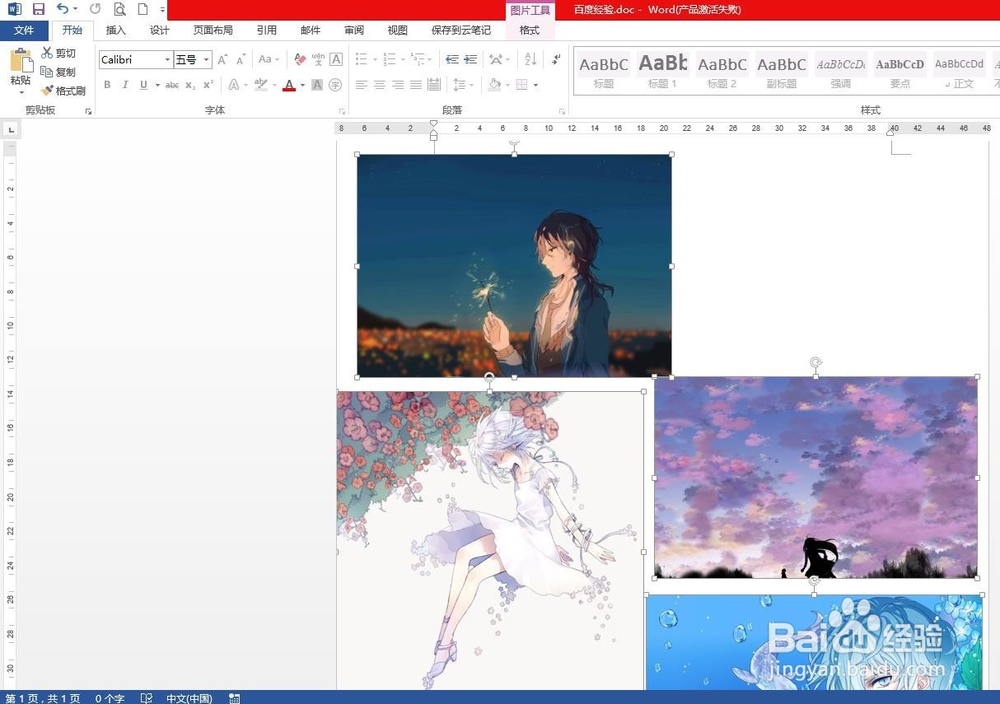
Task: Apply character border icon
Action: click(x=336, y=59)
